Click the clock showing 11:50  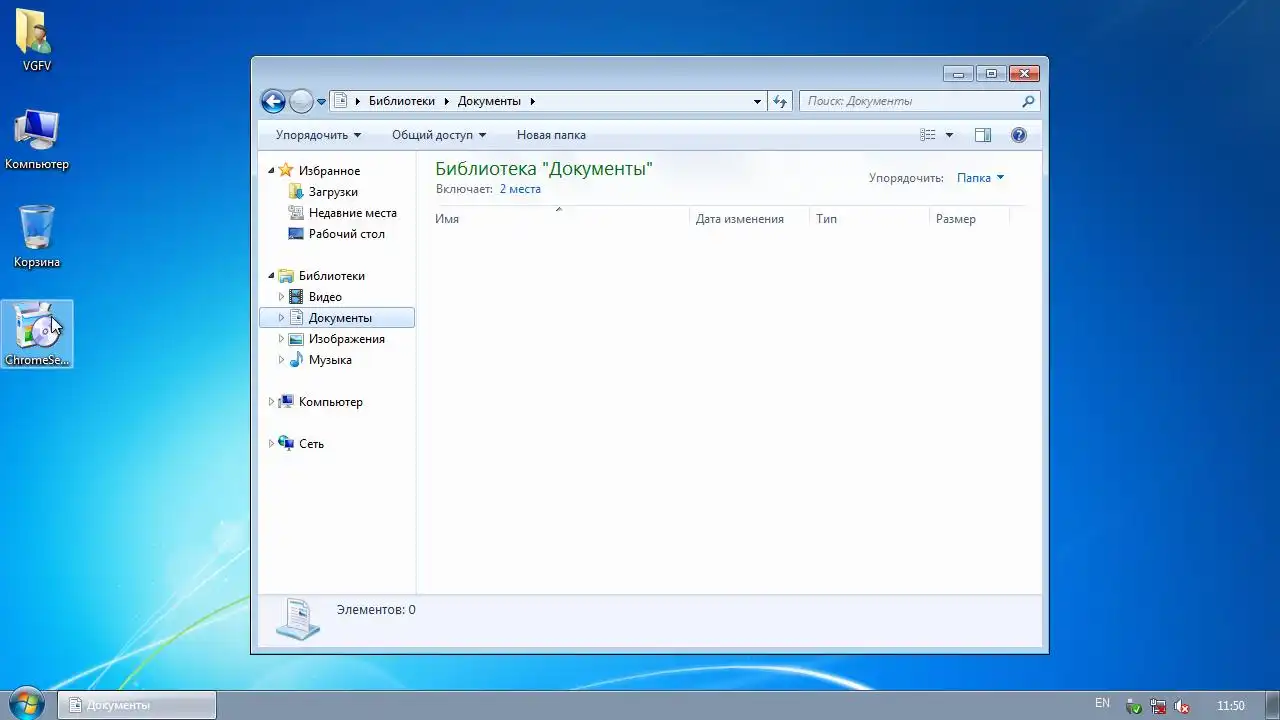(1231, 706)
